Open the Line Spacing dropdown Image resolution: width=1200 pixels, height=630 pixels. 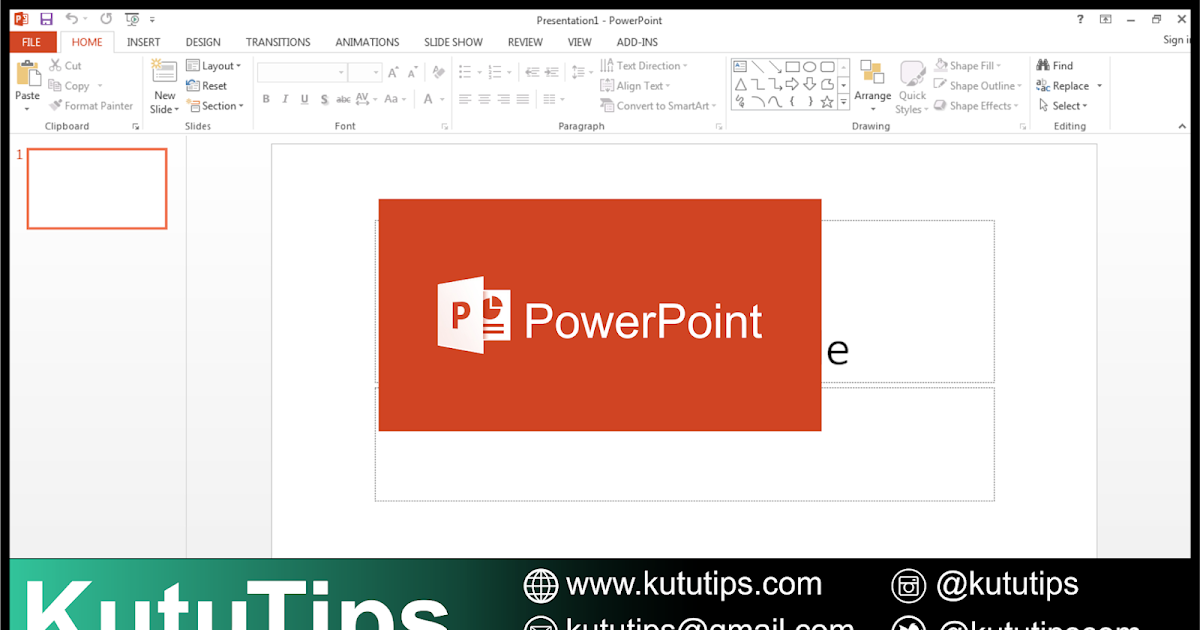(581, 72)
